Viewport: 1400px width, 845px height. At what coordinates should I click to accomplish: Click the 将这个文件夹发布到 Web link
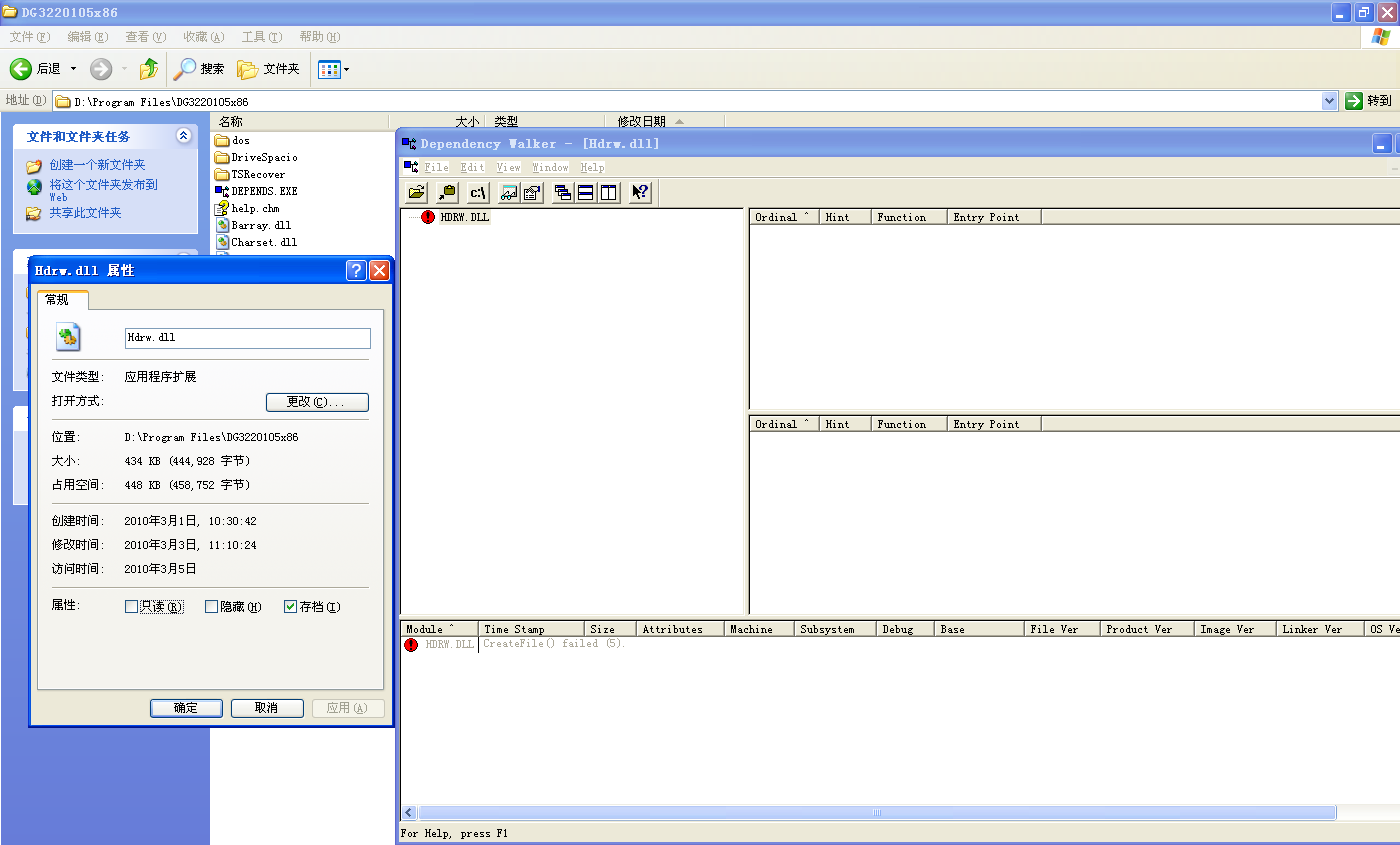(x=103, y=190)
